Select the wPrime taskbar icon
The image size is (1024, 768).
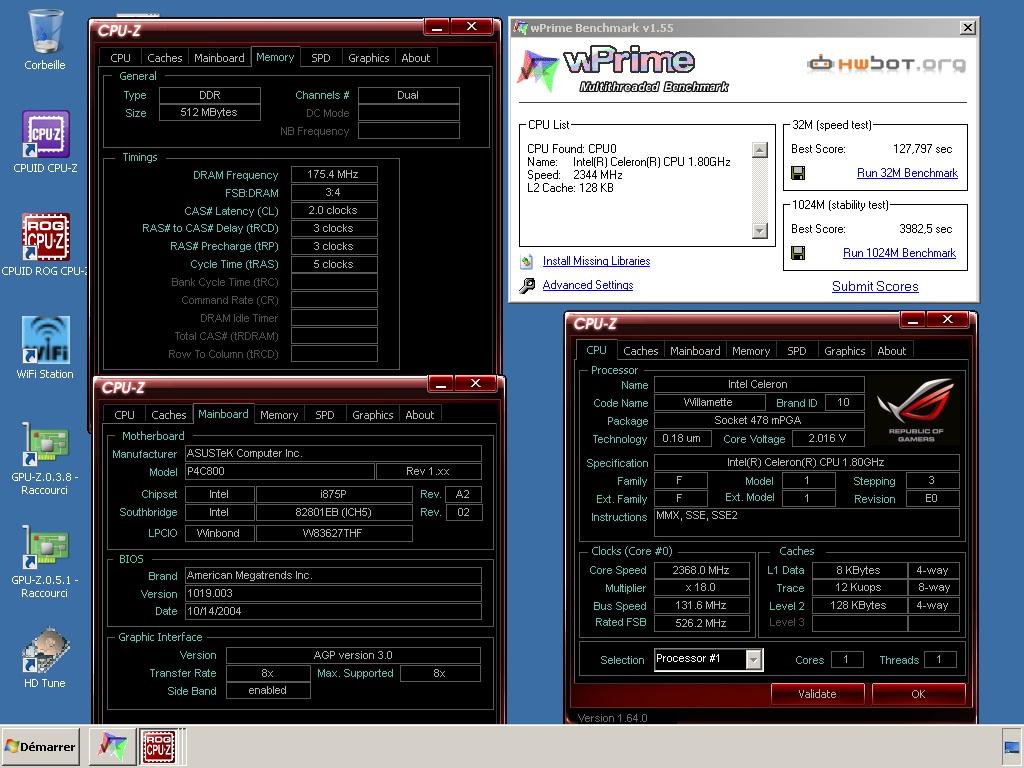(112, 746)
